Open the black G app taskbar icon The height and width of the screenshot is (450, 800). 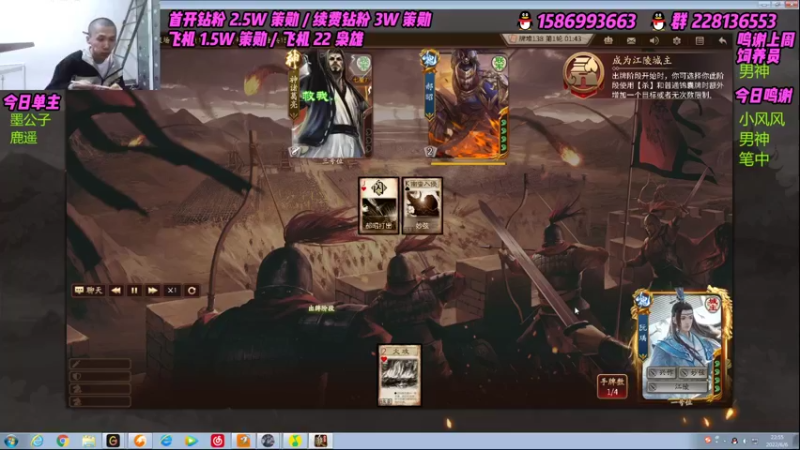[x=113, y=441]
